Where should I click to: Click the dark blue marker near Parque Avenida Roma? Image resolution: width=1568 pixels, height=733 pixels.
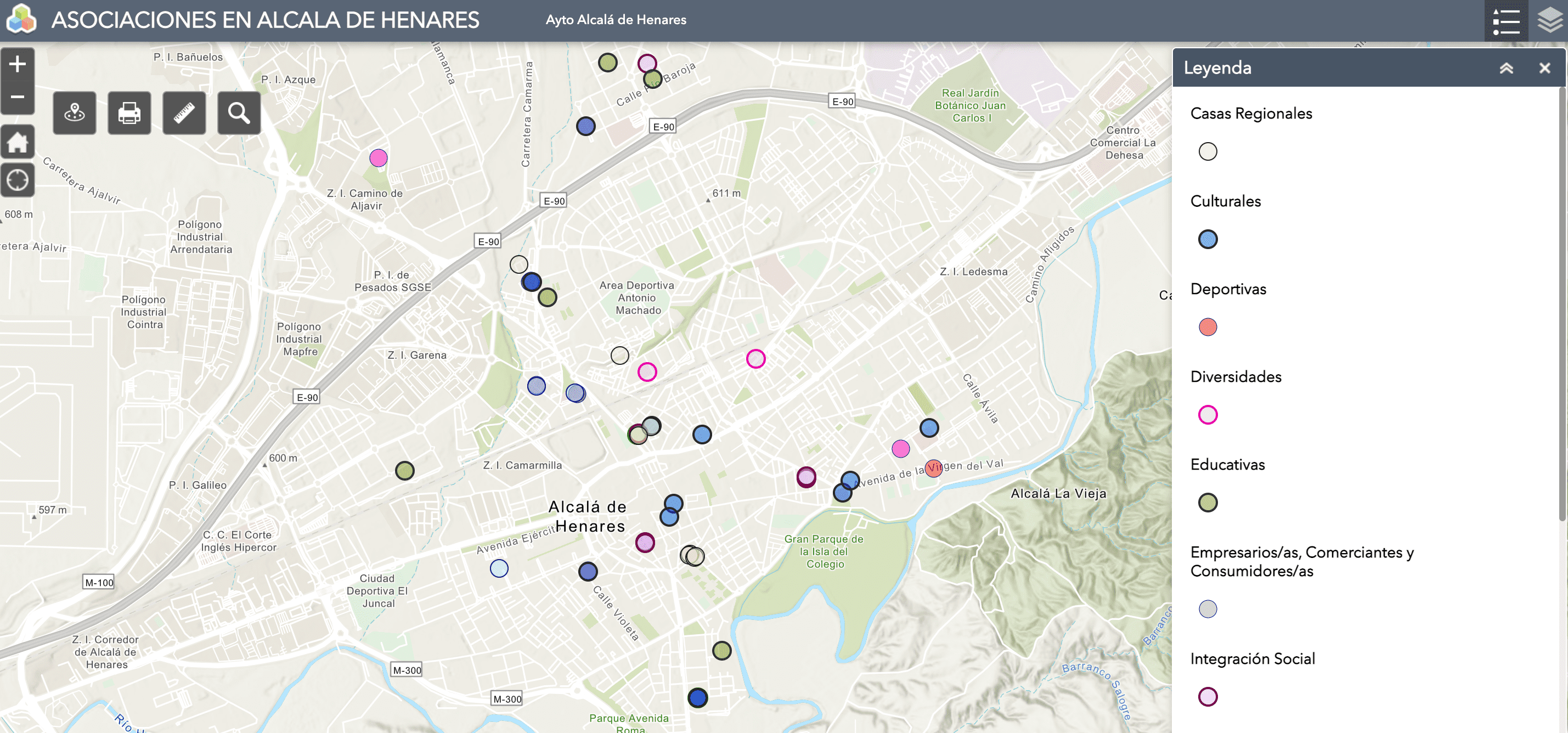click(697, 698)
